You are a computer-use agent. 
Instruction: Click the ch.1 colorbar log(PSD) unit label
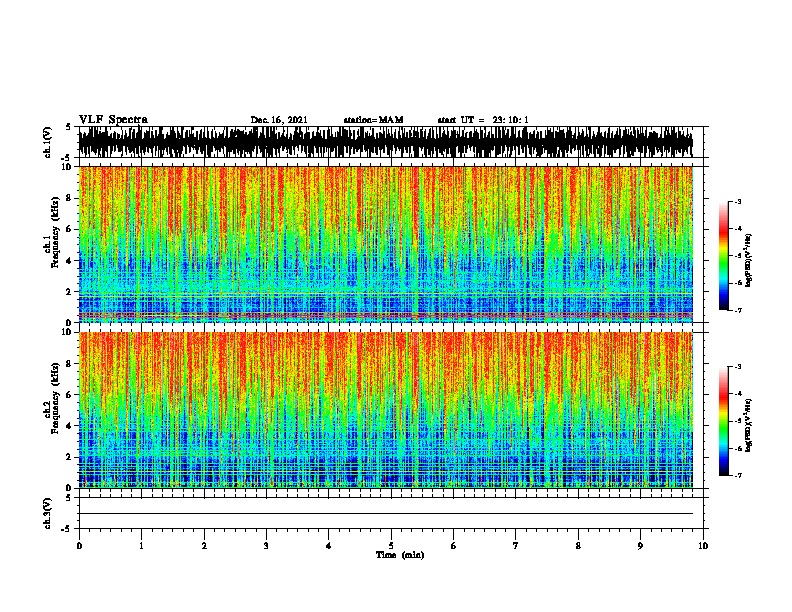[x=749, y=260]
